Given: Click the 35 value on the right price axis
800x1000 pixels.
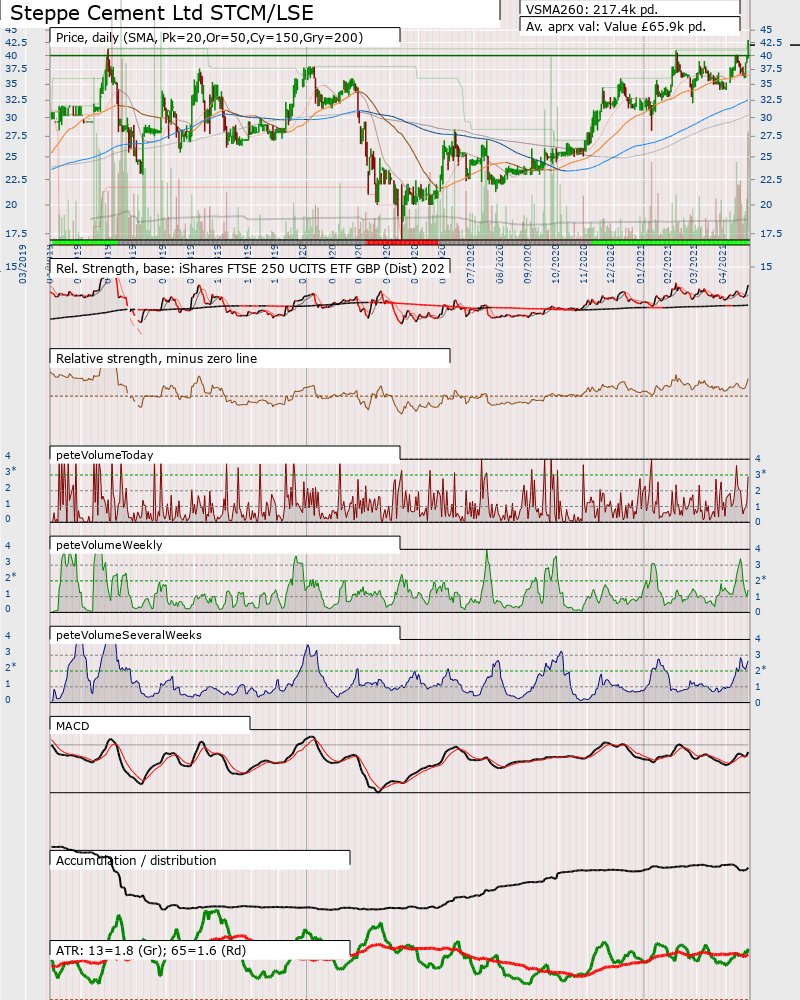Looking at the screenshot, I should tap(766, 84).
